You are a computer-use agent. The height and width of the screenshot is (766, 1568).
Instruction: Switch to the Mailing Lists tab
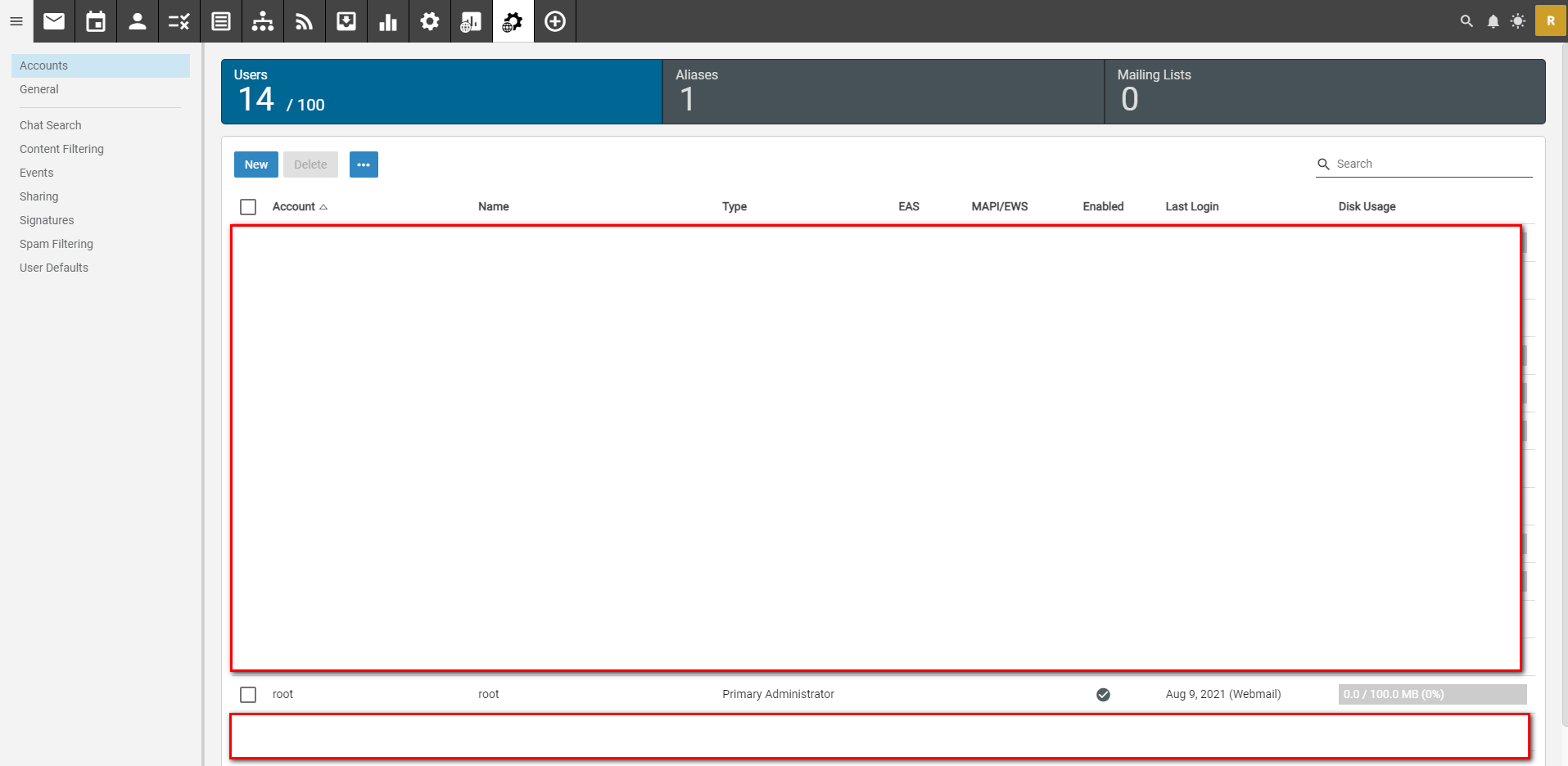(1324, 92)
